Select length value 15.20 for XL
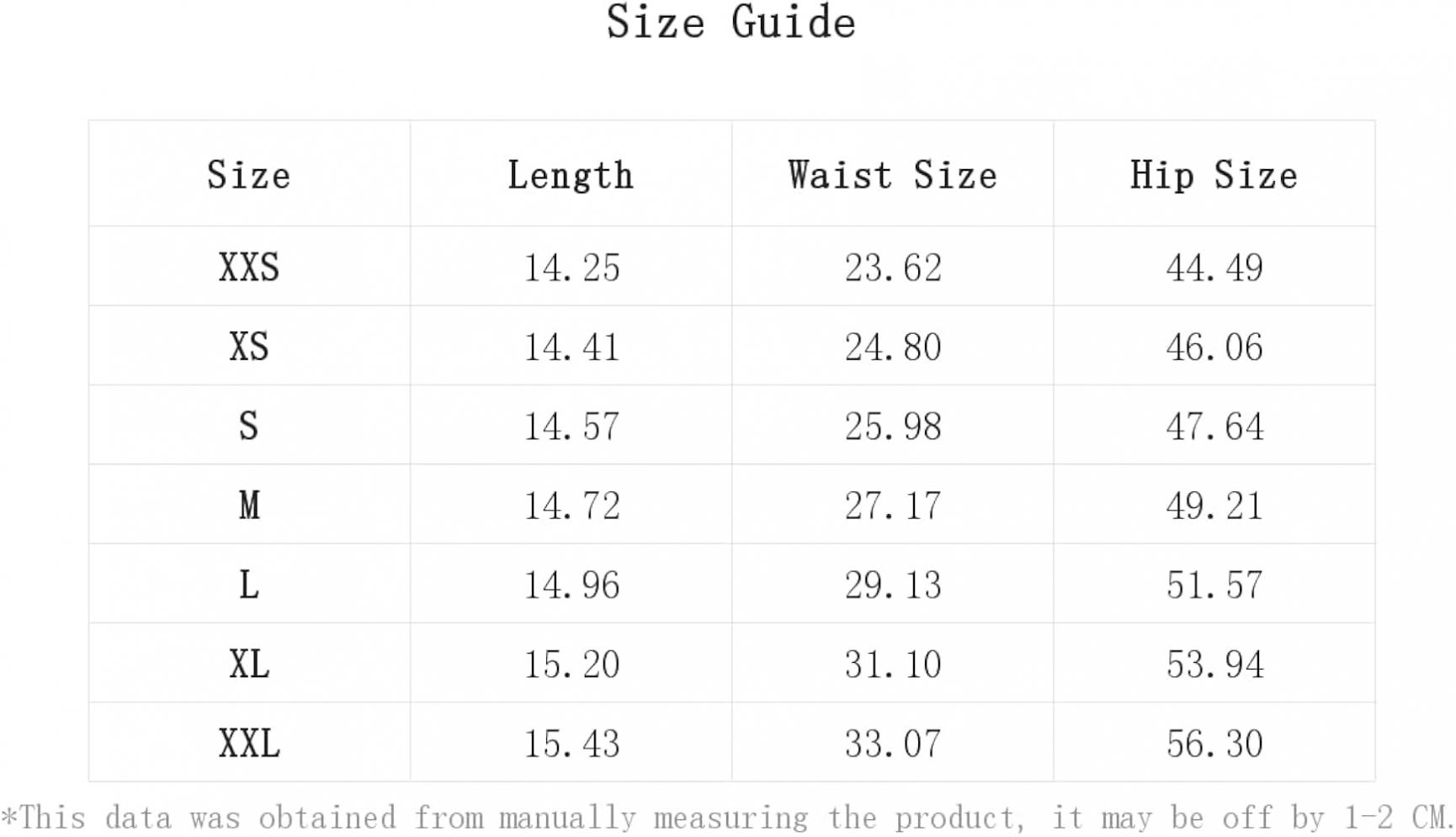This screenshot has width=1456, height=837. click(x=571, y=665)
